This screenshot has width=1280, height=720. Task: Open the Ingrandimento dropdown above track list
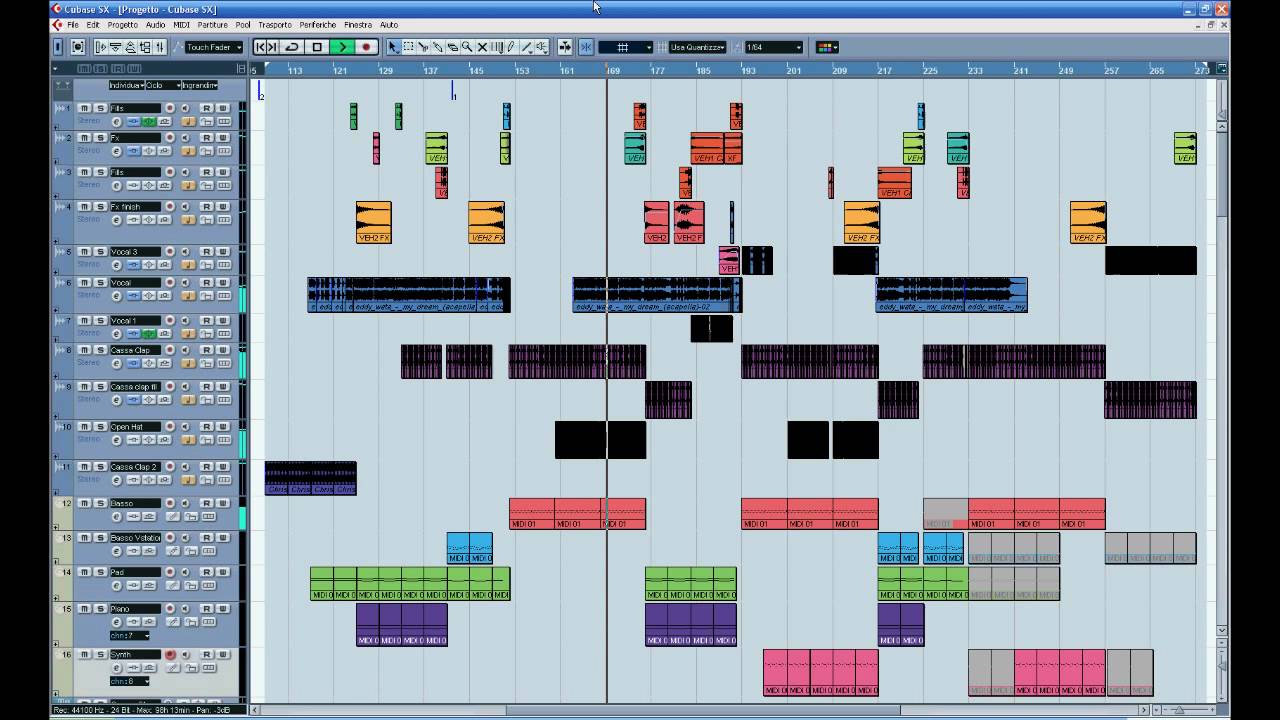click(200, 85)
